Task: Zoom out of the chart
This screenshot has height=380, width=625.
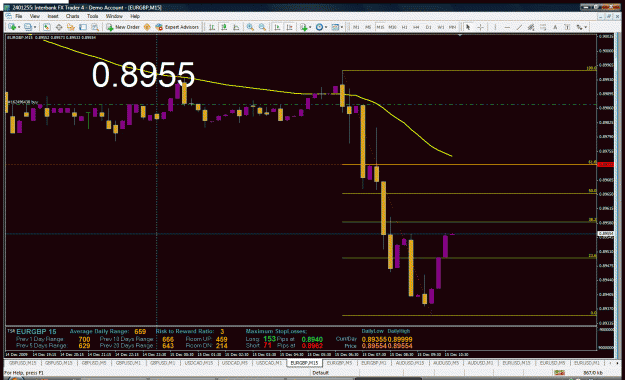Action: (262, 27)
